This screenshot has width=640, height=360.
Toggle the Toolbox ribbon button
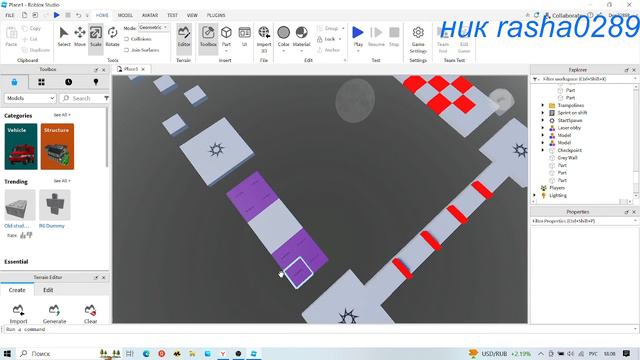[208, 36]
